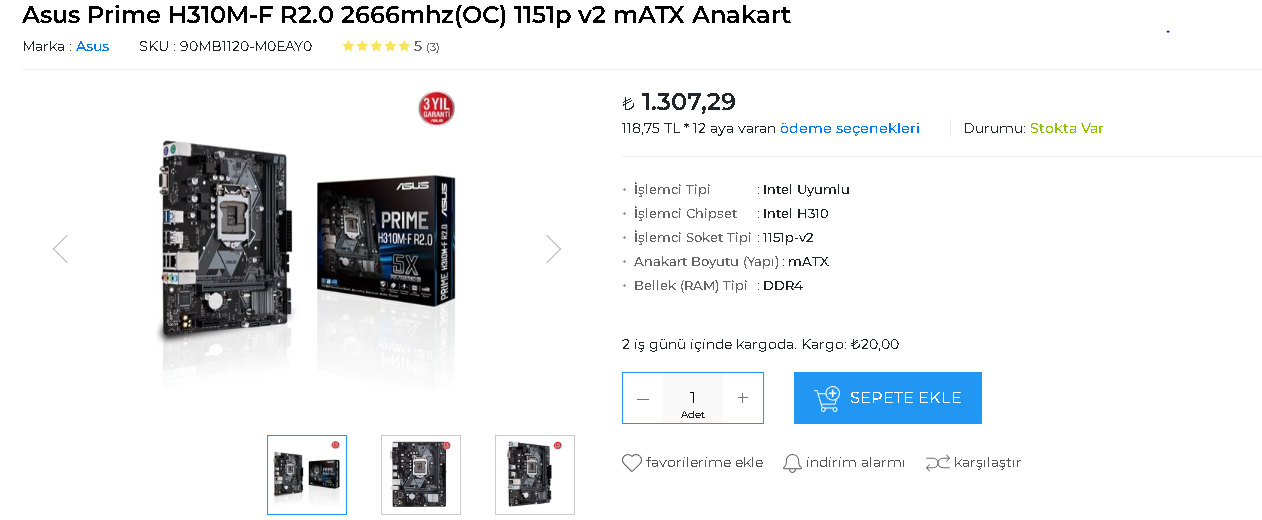
Task: Click the 3 Yıl Garanti badge
Action: click(x=436, y=109)
